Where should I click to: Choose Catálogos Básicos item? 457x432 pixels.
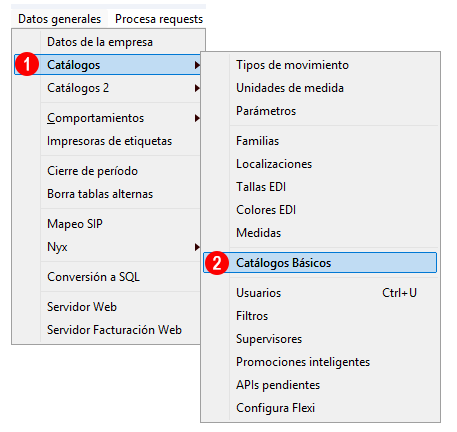320,263
